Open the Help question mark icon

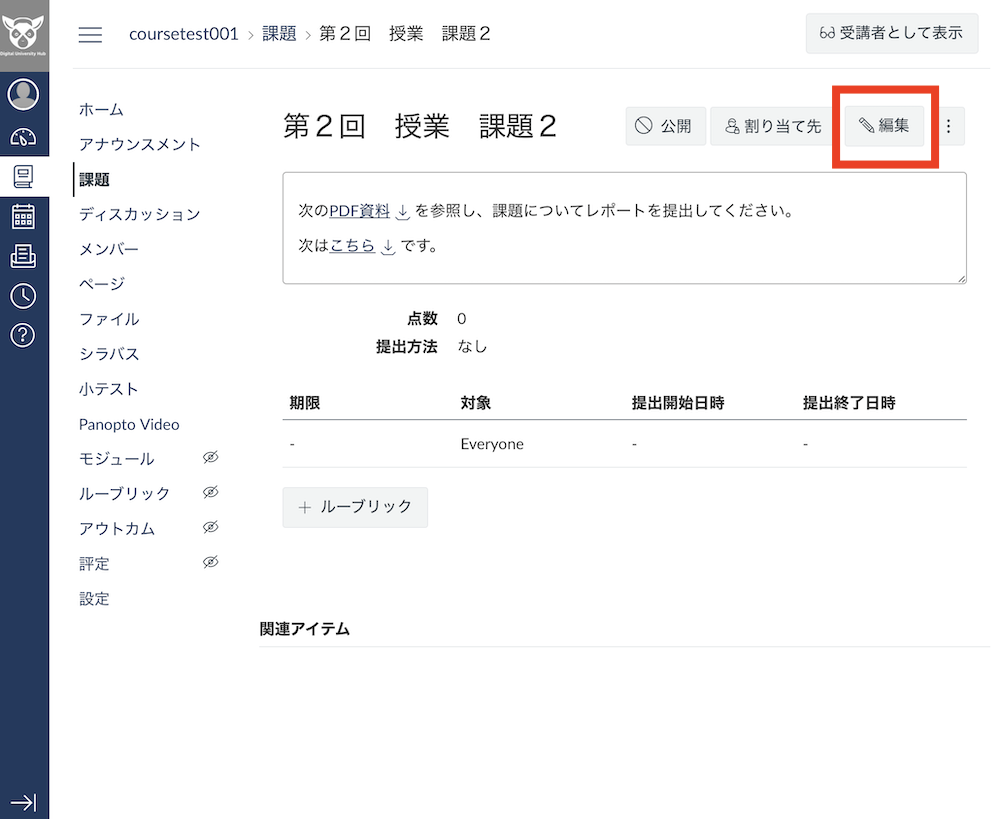[x=23, y=336]
